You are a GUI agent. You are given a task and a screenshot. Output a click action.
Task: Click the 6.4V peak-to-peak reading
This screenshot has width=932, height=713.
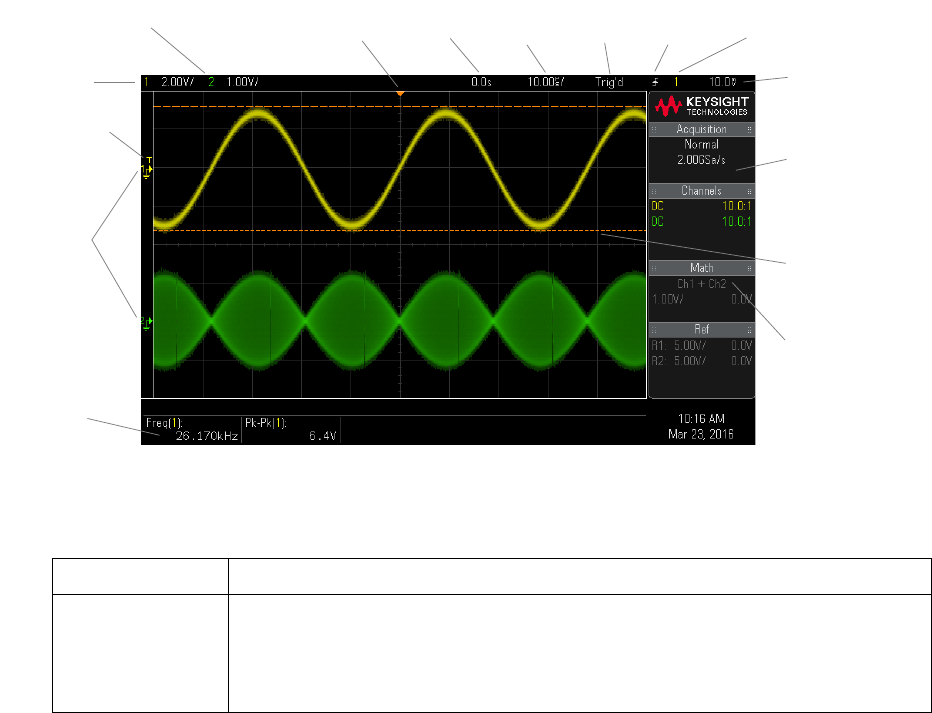tap(323, 436)
